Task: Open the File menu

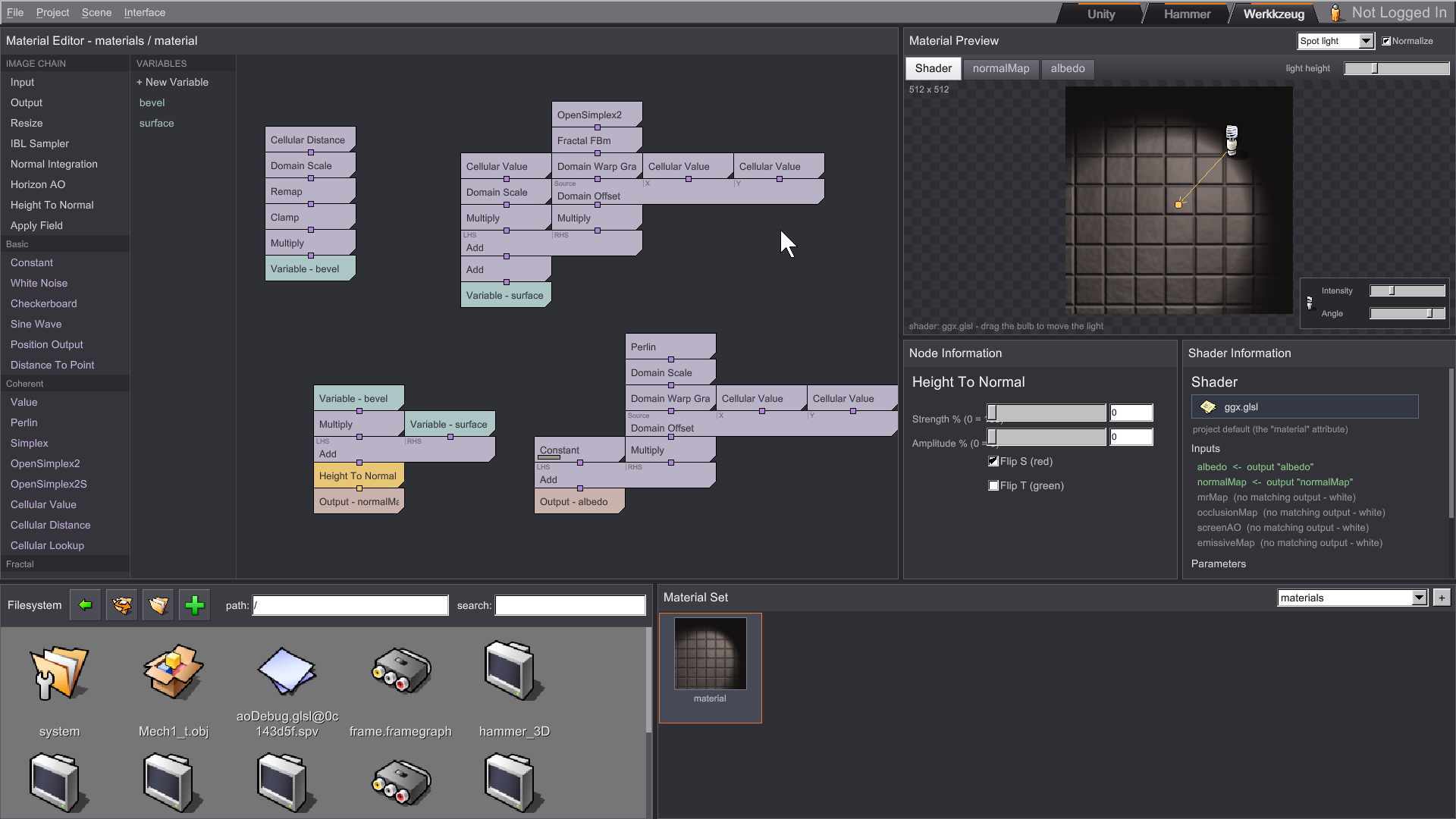Action: pos(15,12)
